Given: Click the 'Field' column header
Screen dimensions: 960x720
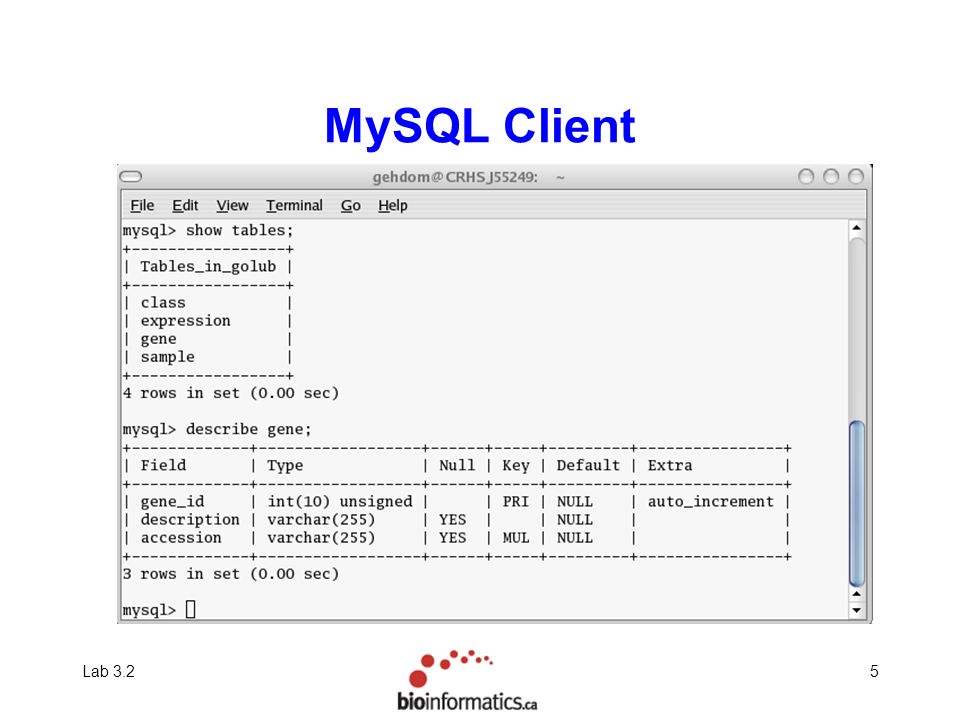Looking at the screenshot, I should 163,465.
